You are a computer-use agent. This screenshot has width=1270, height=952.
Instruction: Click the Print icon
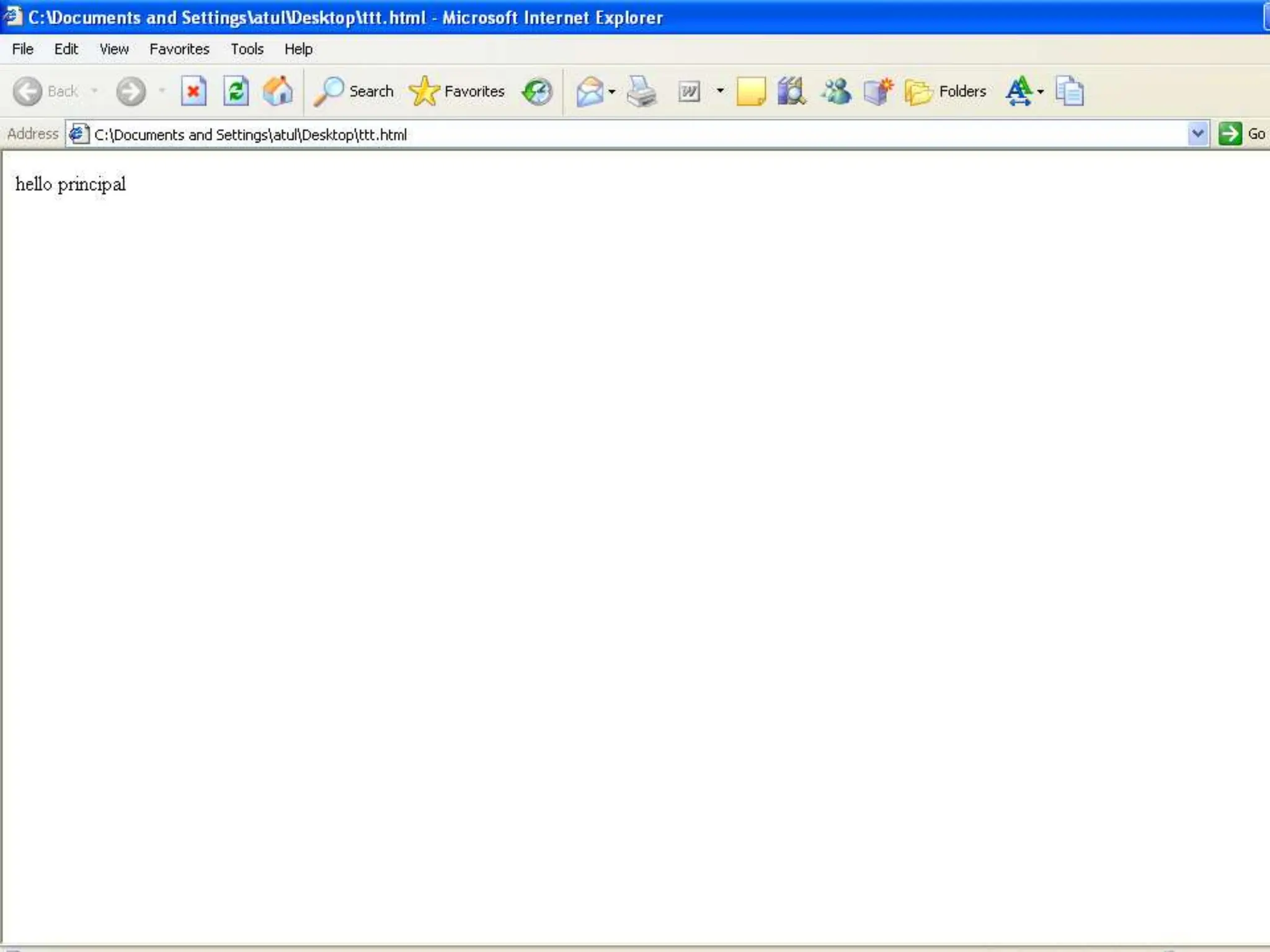click(641, 92)
